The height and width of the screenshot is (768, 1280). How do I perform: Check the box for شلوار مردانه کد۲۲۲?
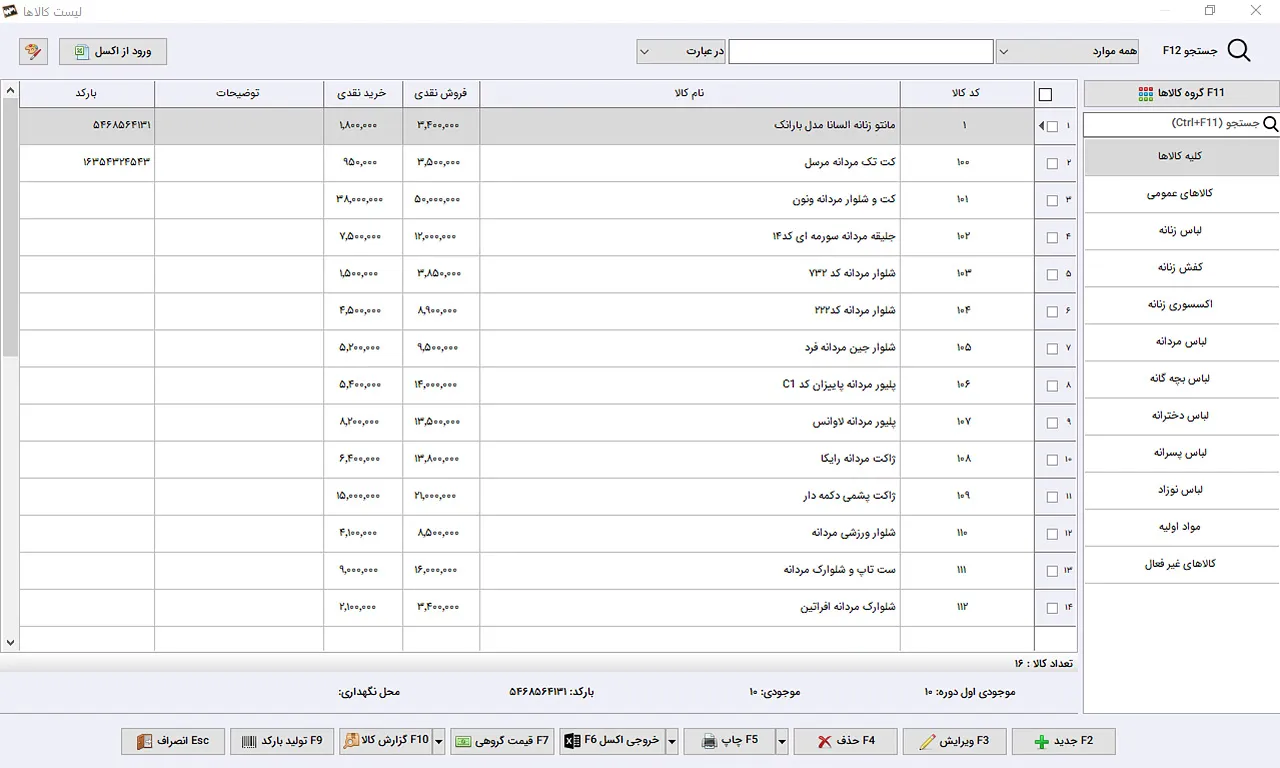coord(1052,311)
